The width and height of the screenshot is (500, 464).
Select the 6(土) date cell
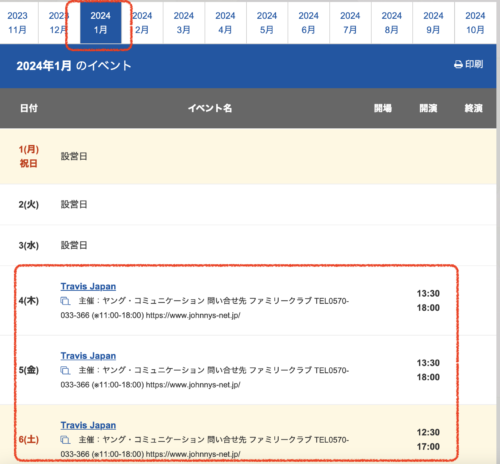29,439
